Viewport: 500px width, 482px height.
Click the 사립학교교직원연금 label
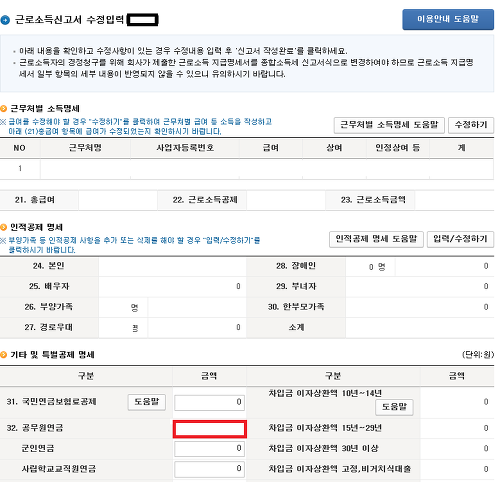pos(59,469)
